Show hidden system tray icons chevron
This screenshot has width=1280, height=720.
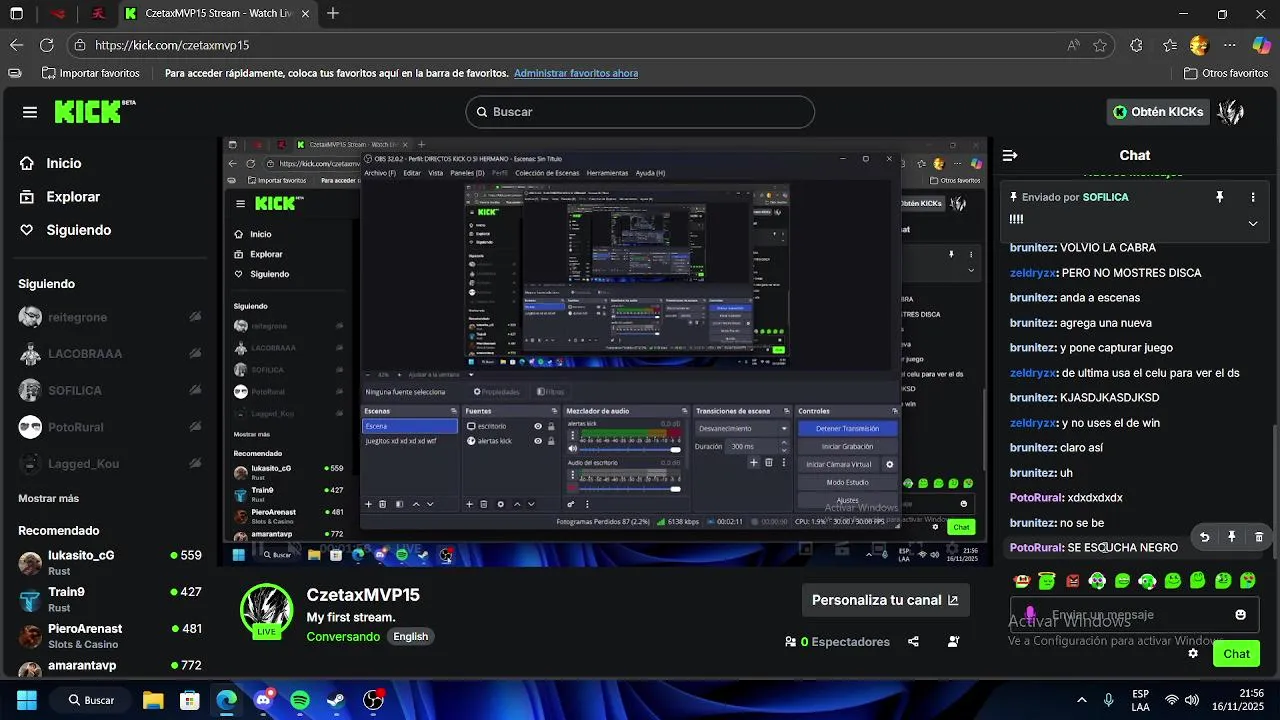click(1081, 700)
